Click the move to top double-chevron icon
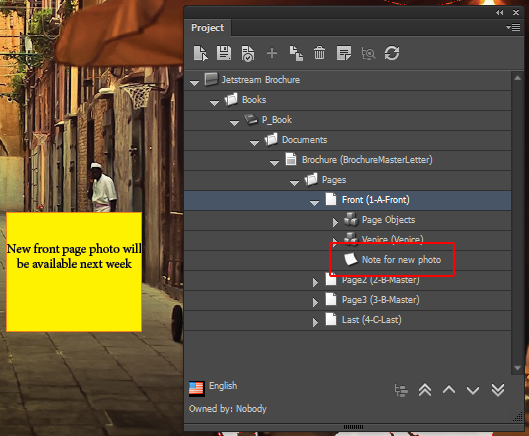Image resolution: width=529 pixels, height=436 pixels. [x=425, y=390]
